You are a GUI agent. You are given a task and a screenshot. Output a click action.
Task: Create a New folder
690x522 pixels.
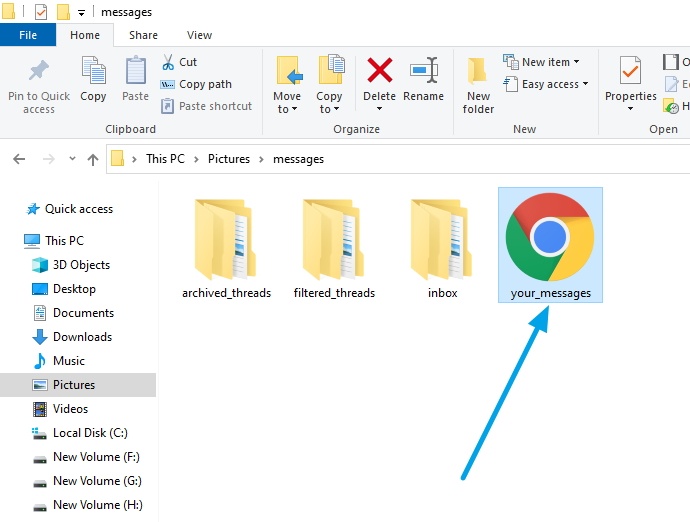click(x=478, y=85)
